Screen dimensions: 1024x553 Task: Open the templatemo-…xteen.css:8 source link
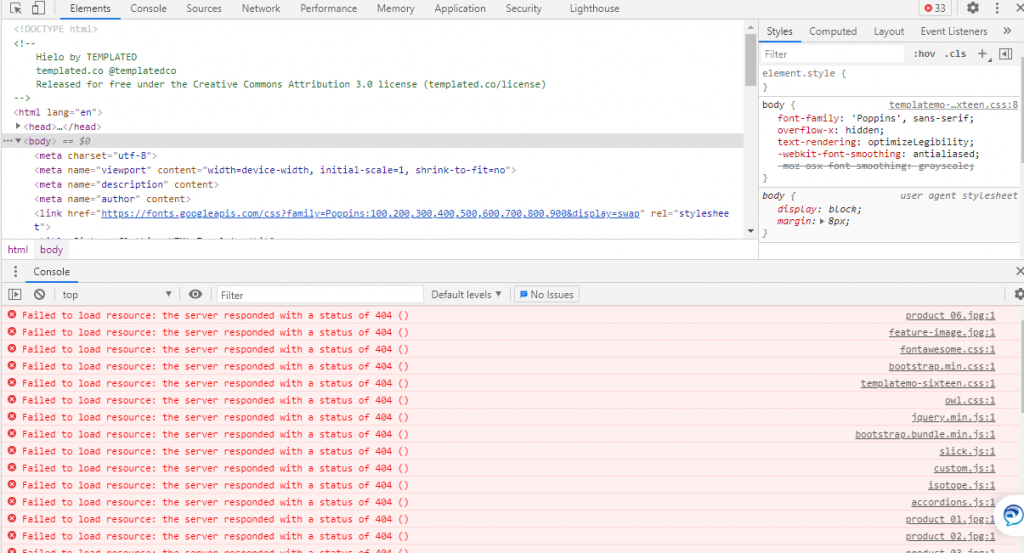pyautogui.click(x=953, y=104)
